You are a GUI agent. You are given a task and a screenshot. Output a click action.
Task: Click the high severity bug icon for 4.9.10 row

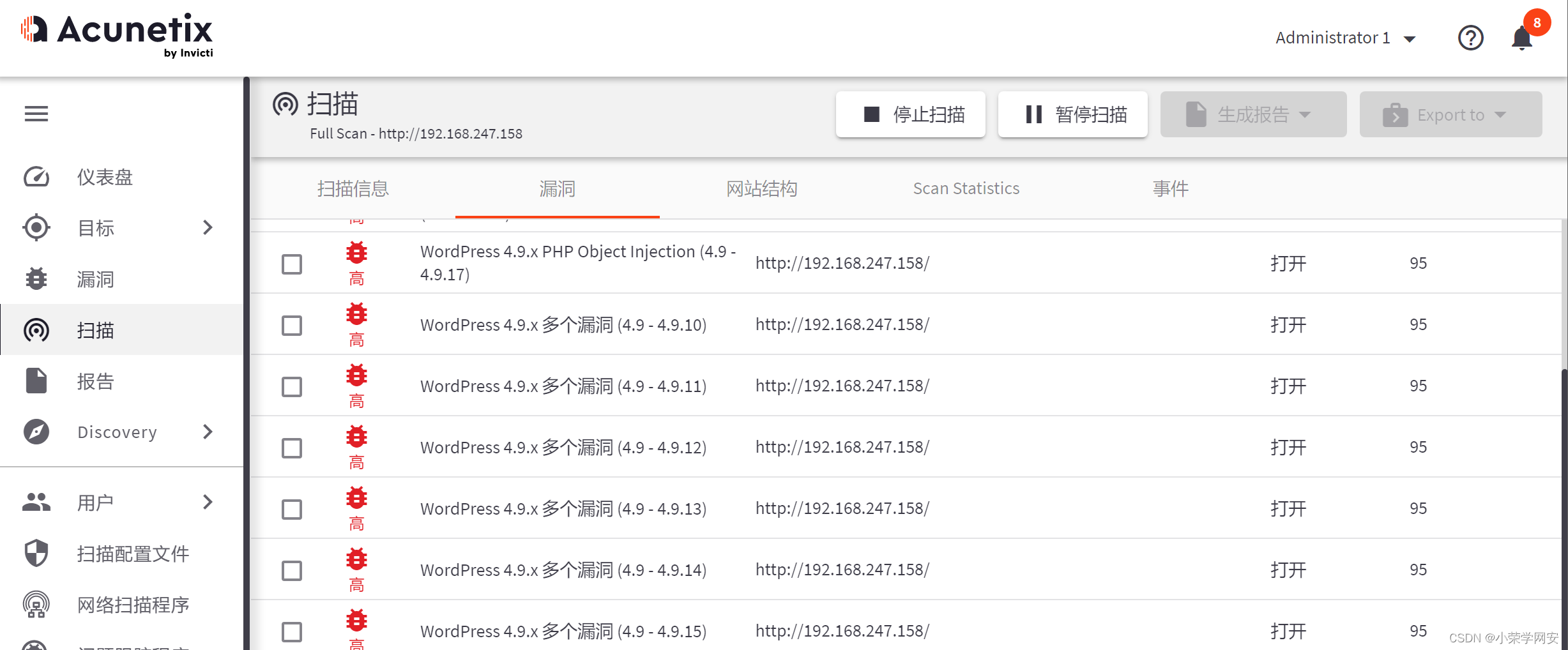pos(356,314)
